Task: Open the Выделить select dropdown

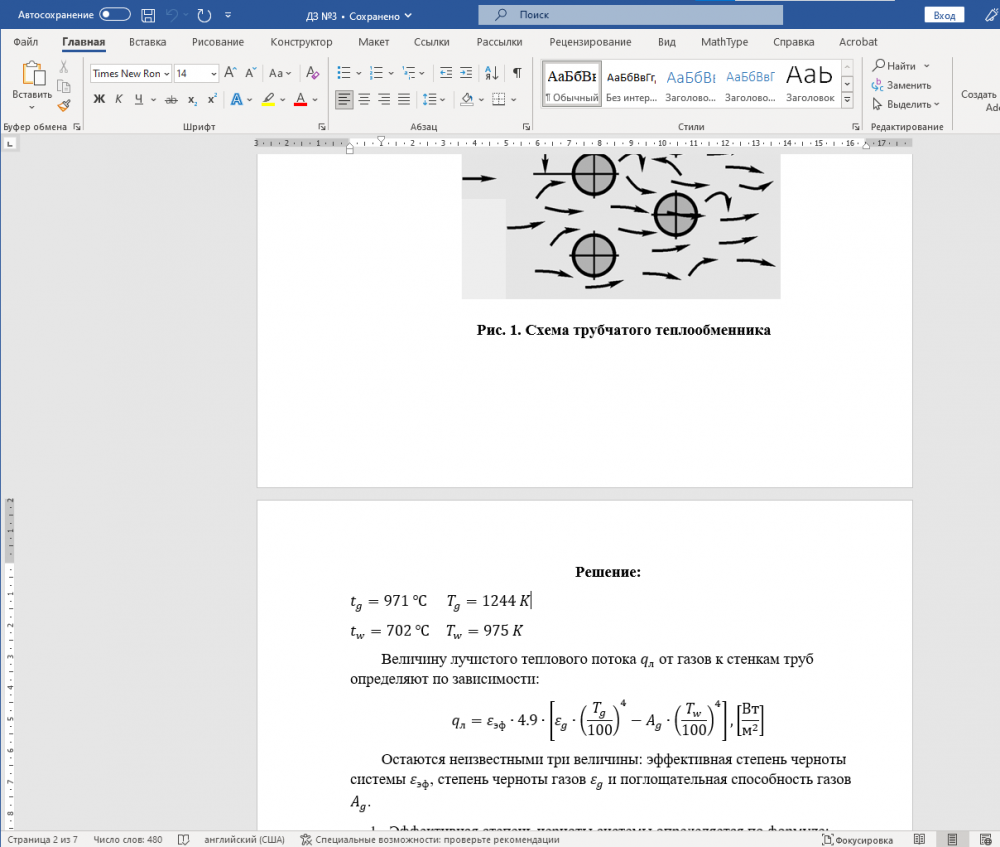Action: pos(906,104)
